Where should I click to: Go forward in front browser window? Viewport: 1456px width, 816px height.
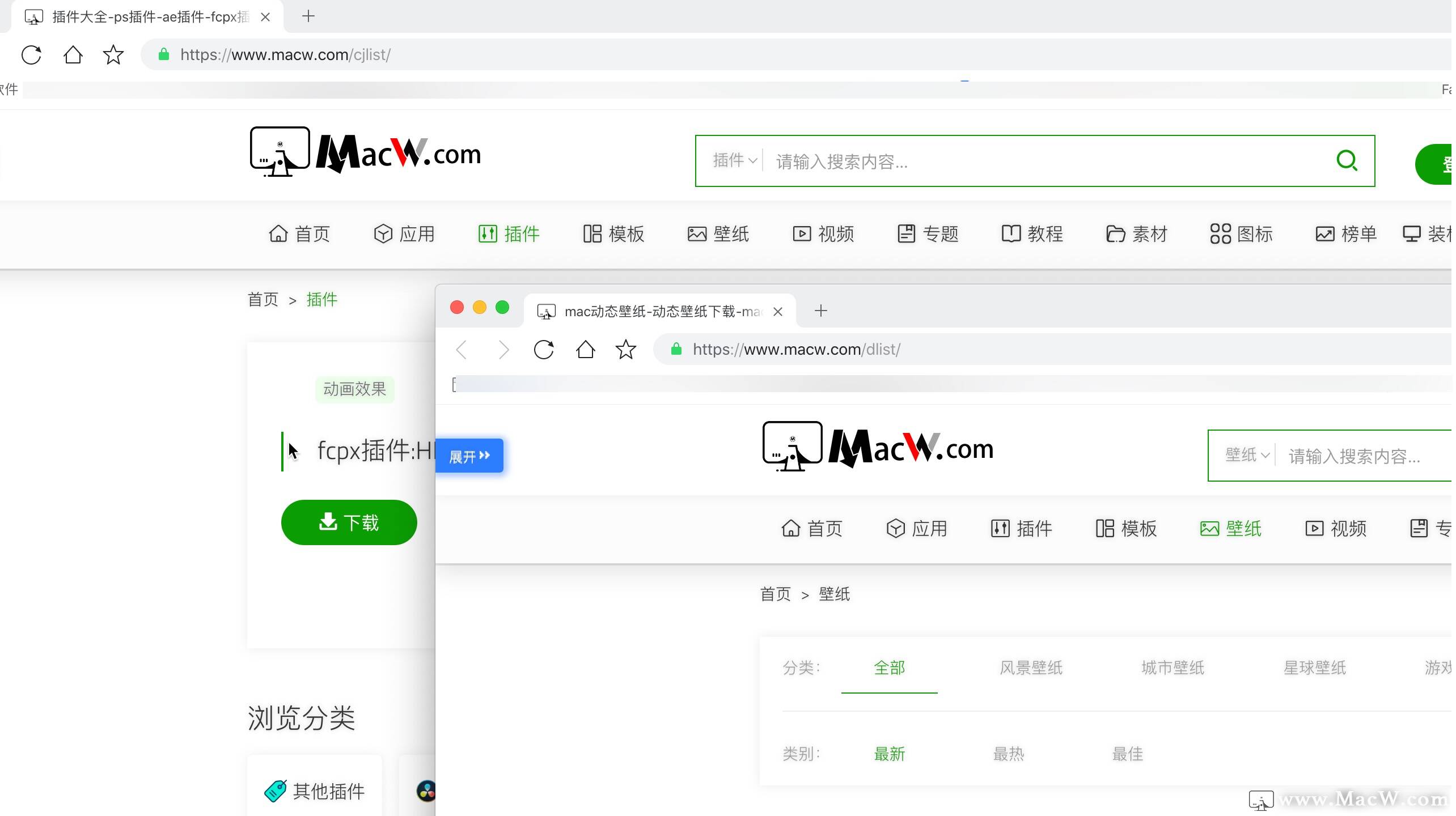503,350
